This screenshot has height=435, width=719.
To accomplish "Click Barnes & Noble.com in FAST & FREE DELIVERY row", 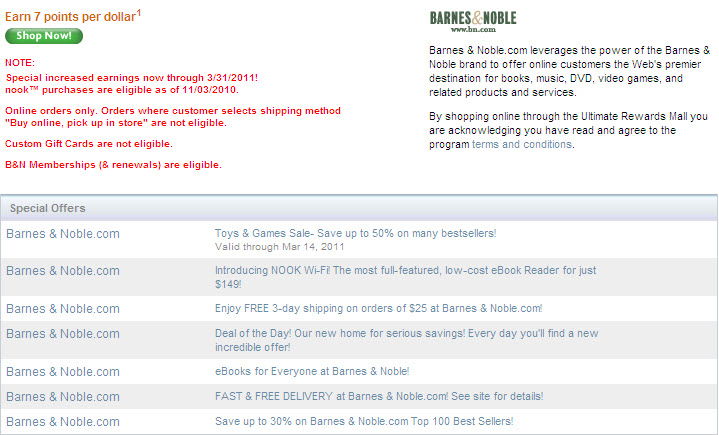I will point(63,397).
